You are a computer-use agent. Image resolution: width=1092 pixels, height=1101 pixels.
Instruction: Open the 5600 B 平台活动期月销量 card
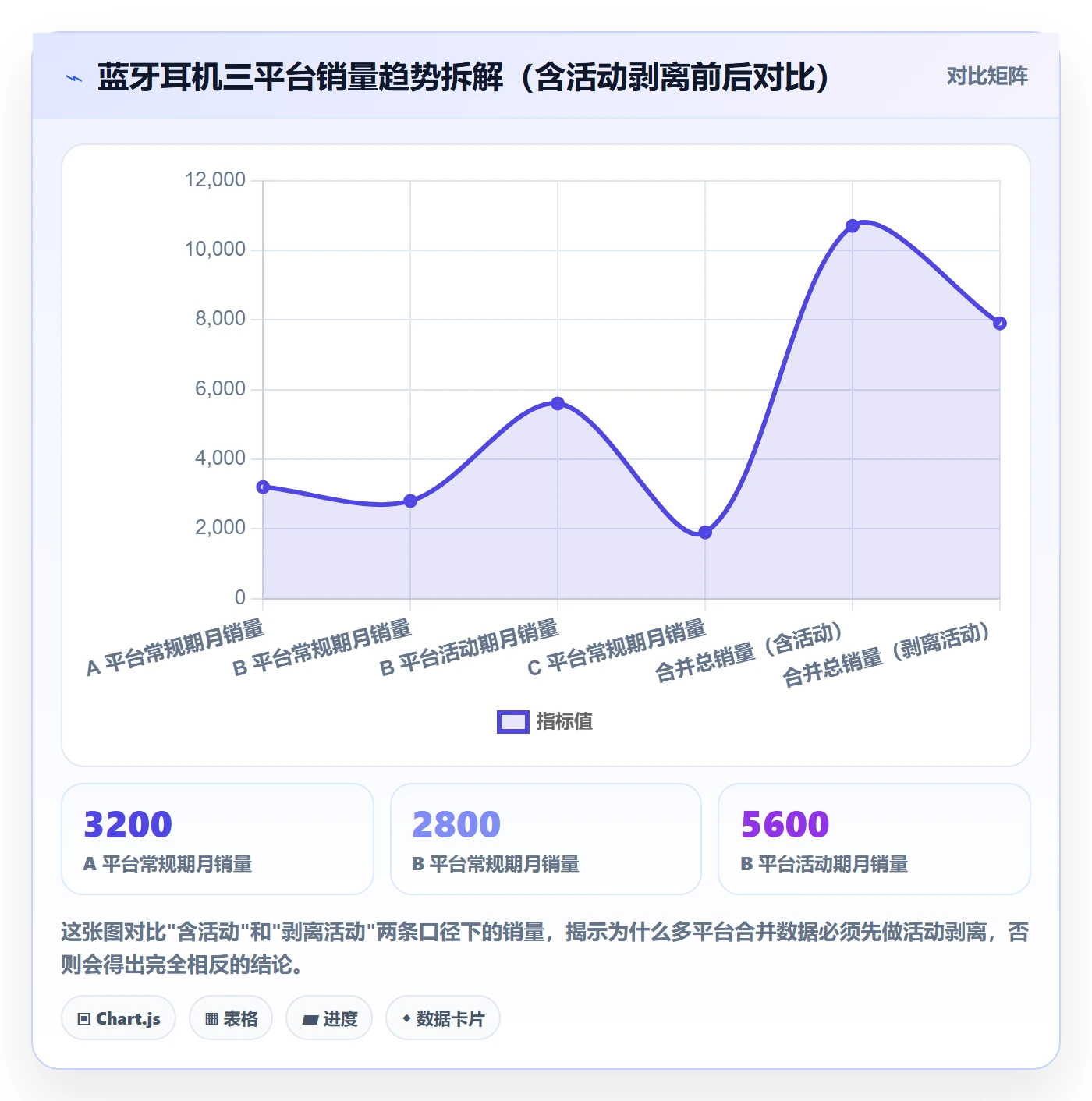click(874, 839)
